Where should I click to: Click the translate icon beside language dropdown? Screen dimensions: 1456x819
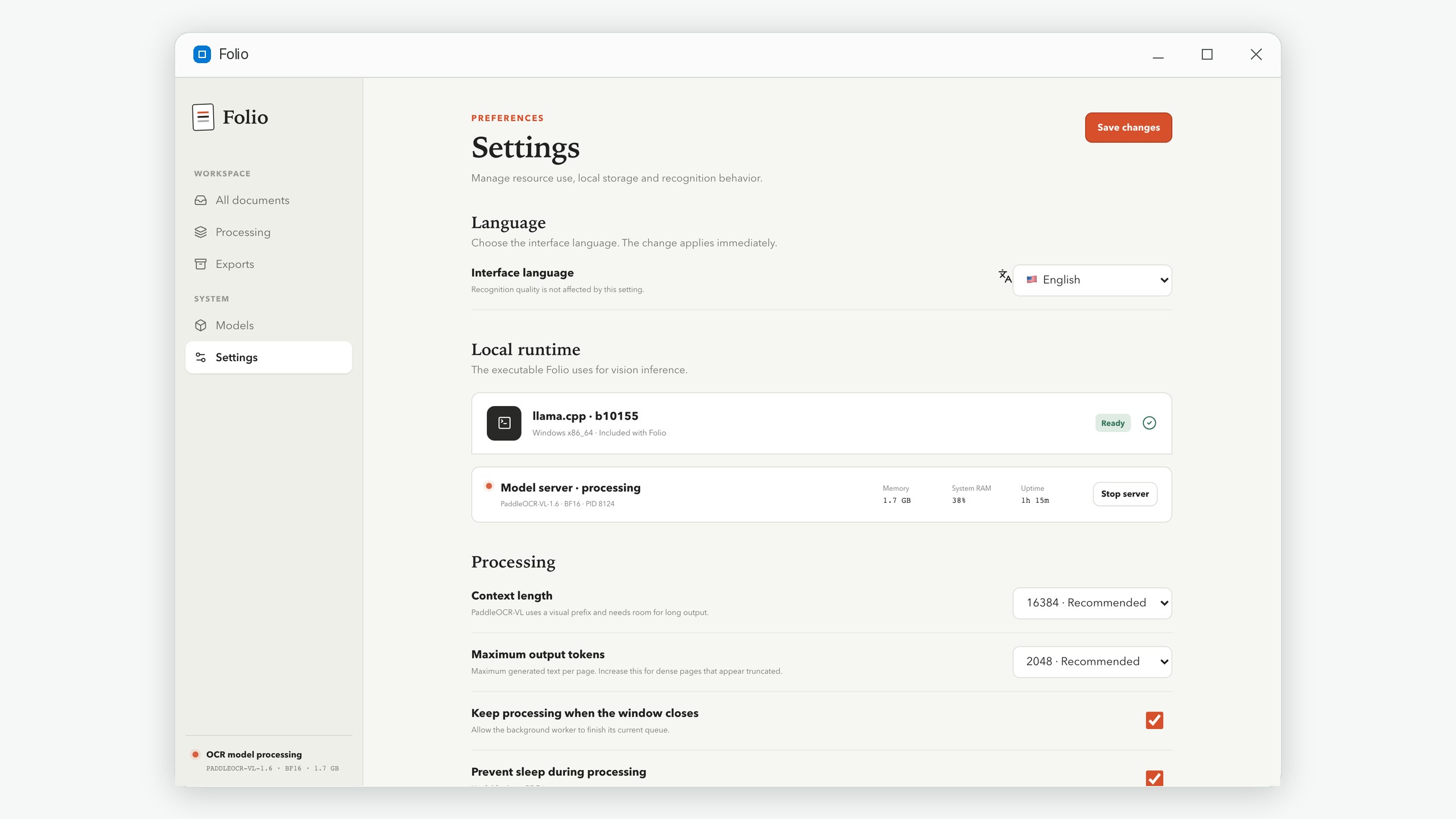tap(1005, 276)
